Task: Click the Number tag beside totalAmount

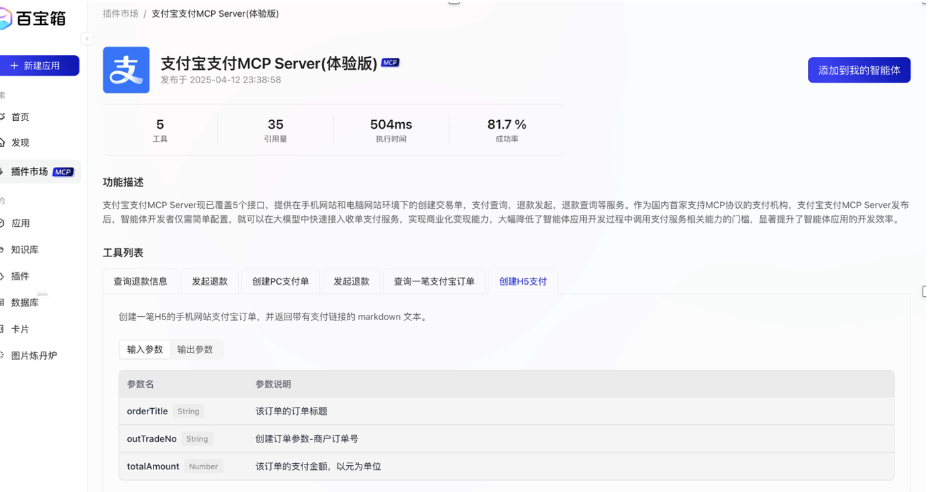Action: [203, 466]
